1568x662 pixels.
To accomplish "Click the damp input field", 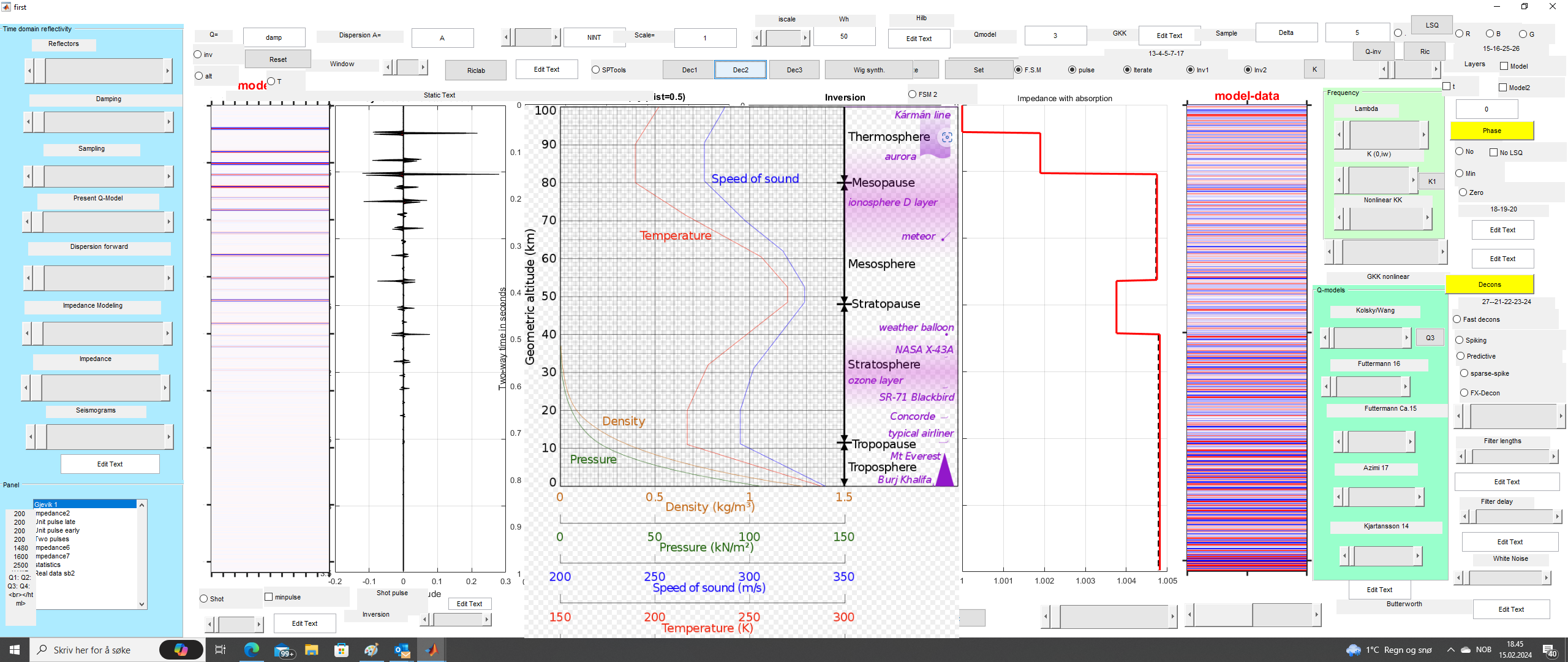I will [x=274, y=37].
